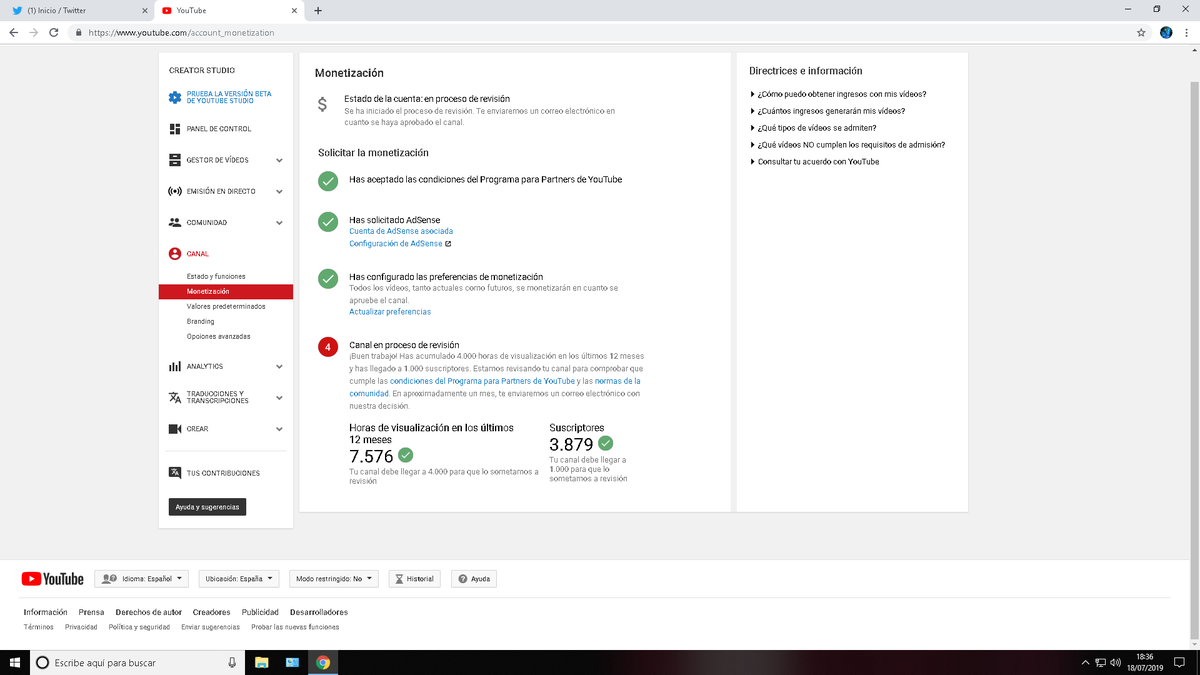Click the external link icon beside Configuración de AdSense
The height and width of the screenshot is (675, 1200).
[x=448, y=243]
